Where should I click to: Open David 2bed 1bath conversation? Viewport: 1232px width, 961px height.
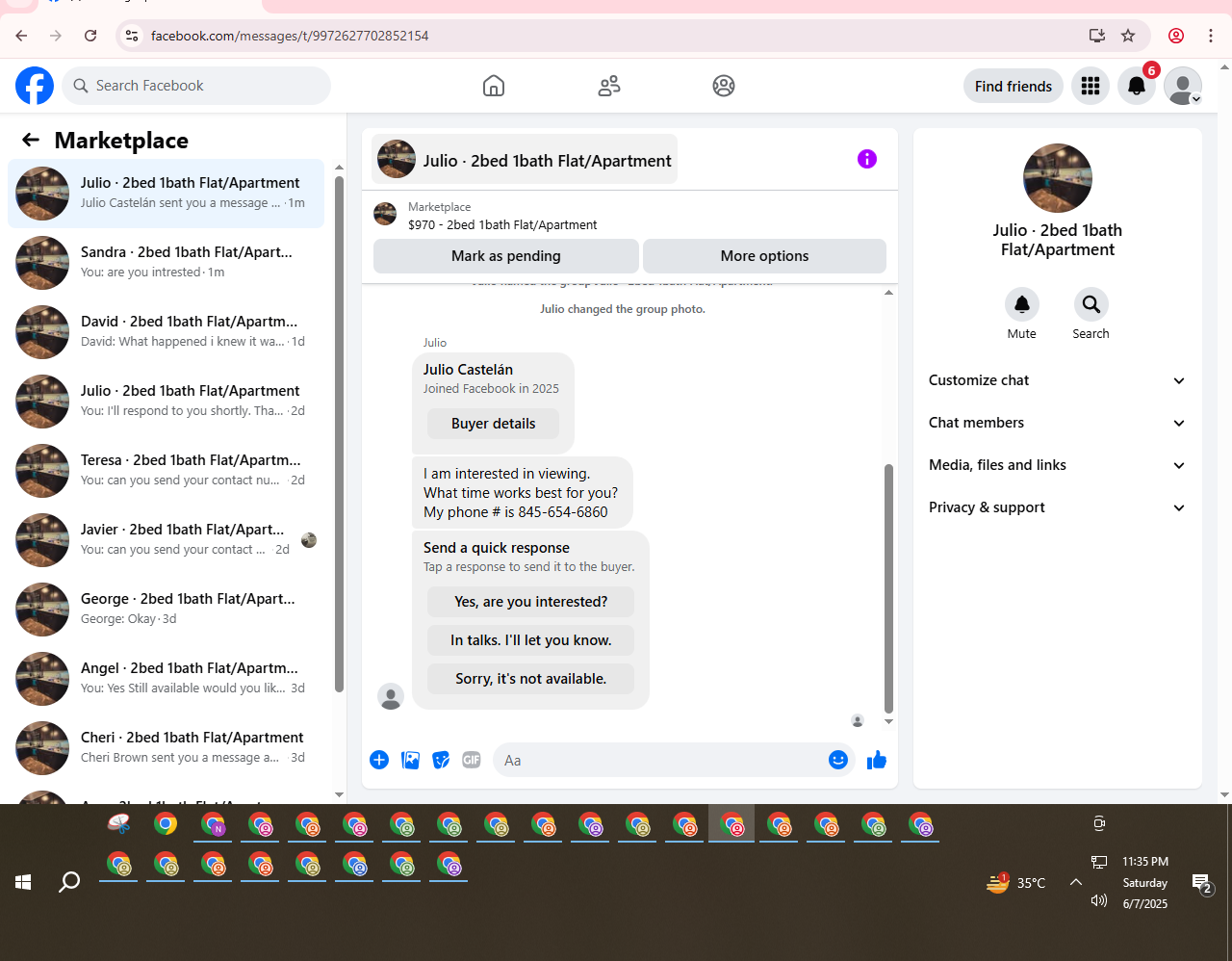(x=166, y=332)
